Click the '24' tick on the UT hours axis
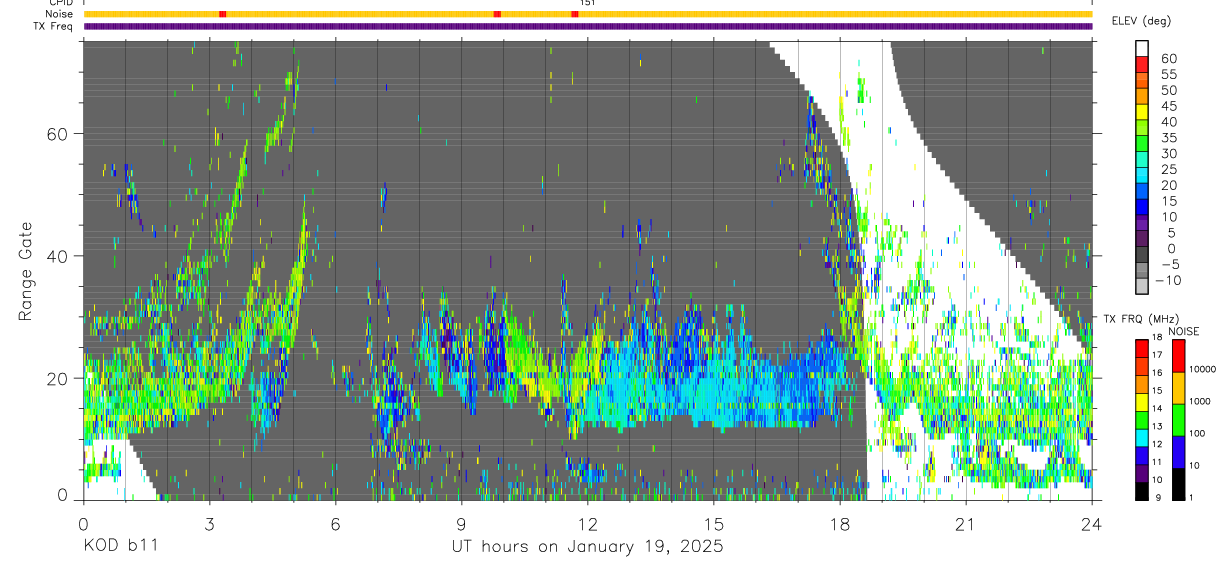 coord(1092,523)
